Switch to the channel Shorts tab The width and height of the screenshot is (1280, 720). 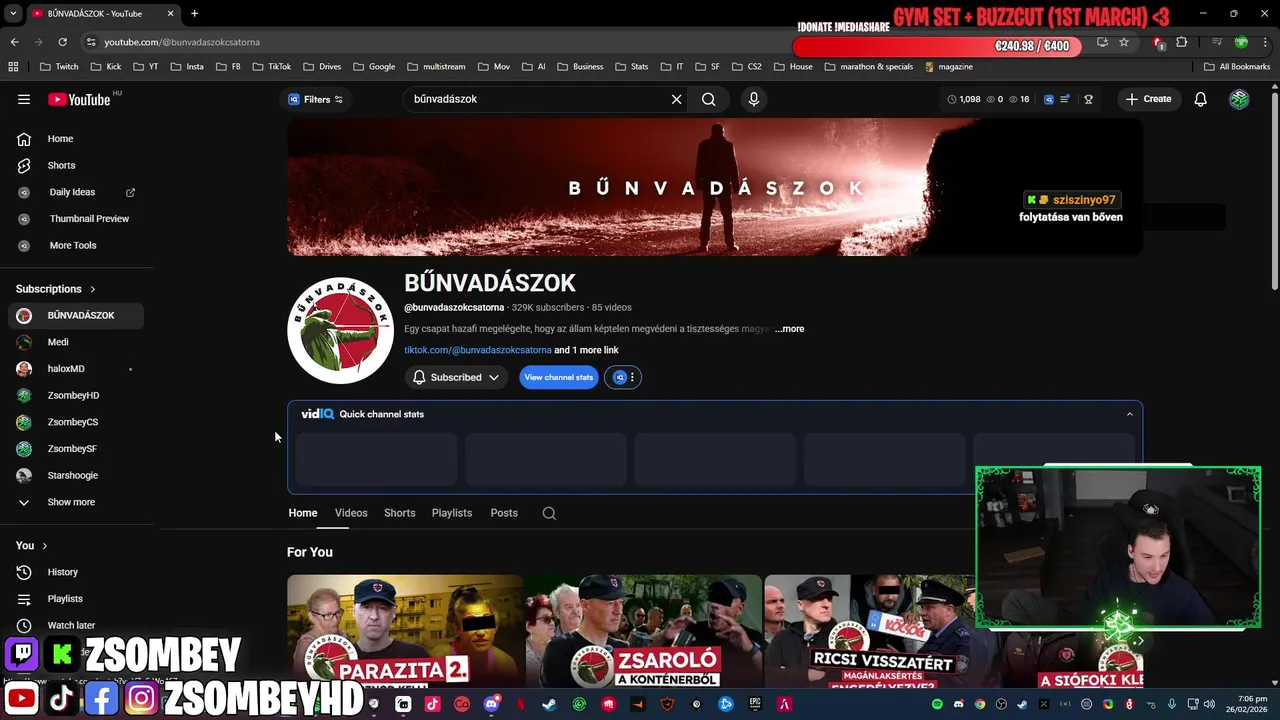(x=399, y=513)
